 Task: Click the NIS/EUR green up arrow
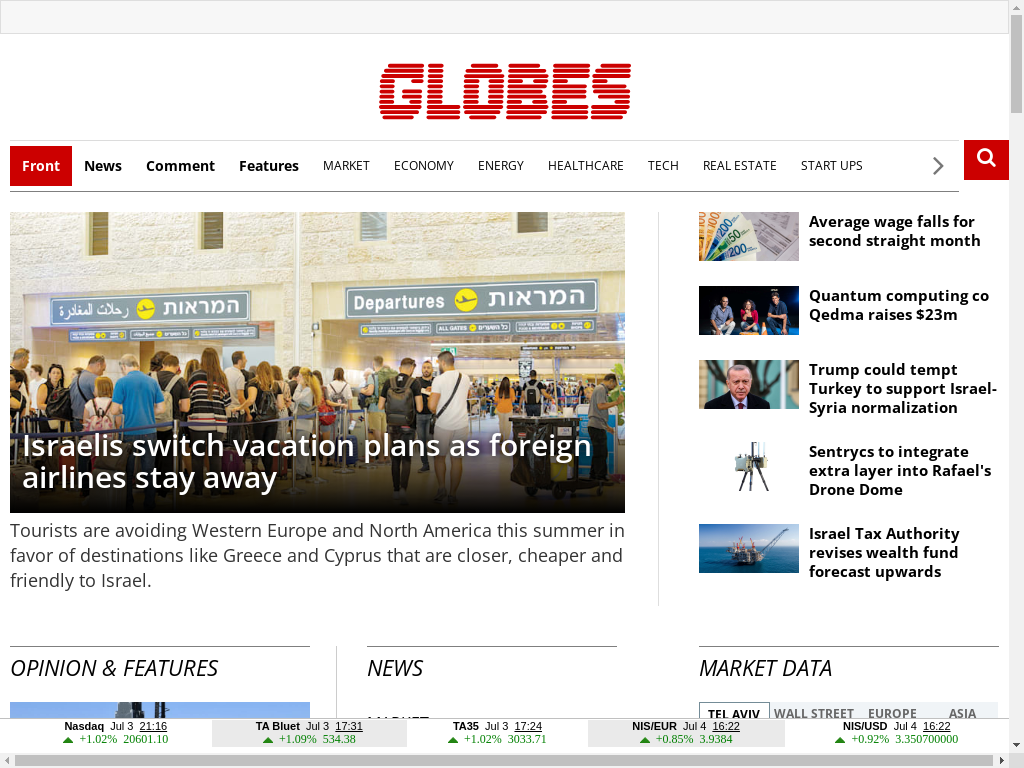[x=645, y=740]
